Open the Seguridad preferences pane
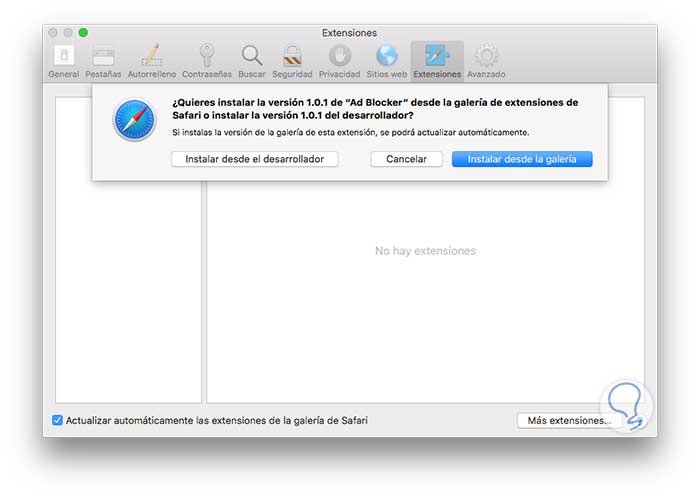 tap(292, 62)
